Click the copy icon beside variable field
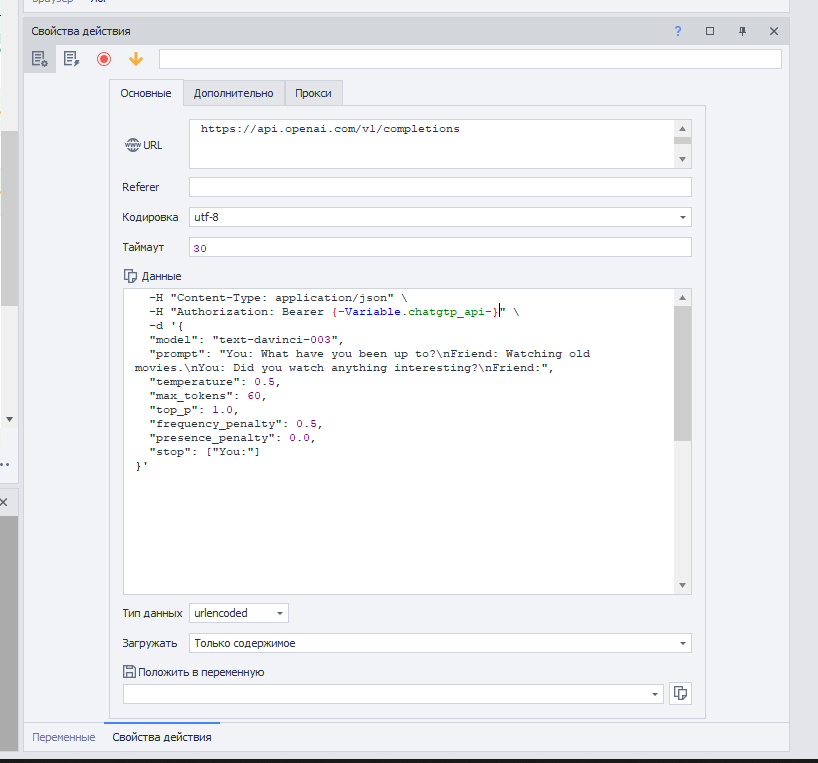This screenshot has width=818, height=763. tap(680, 693)
